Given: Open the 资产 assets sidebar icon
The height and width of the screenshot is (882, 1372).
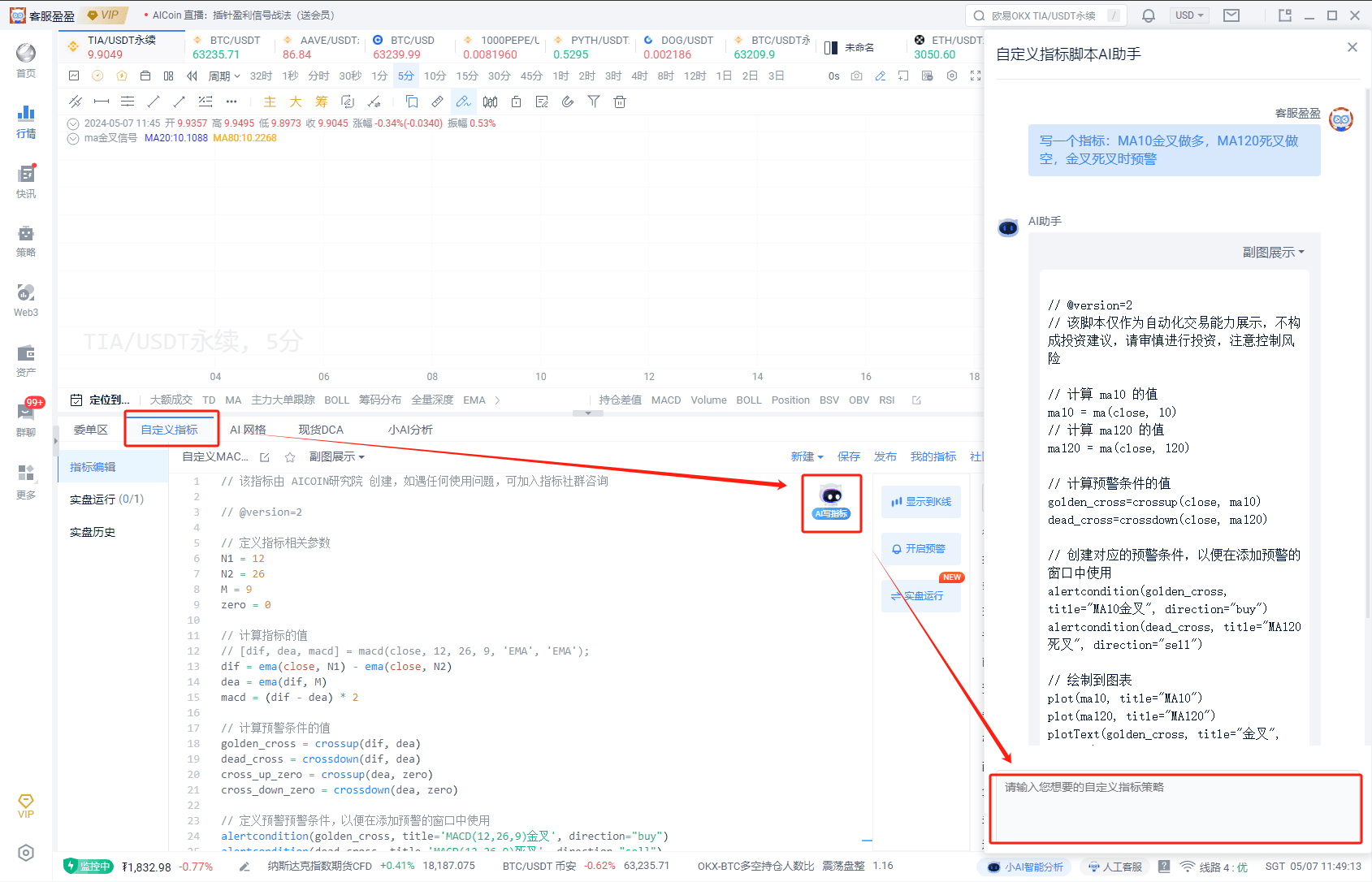Looking at the screenshot, I should click(26, 361).
